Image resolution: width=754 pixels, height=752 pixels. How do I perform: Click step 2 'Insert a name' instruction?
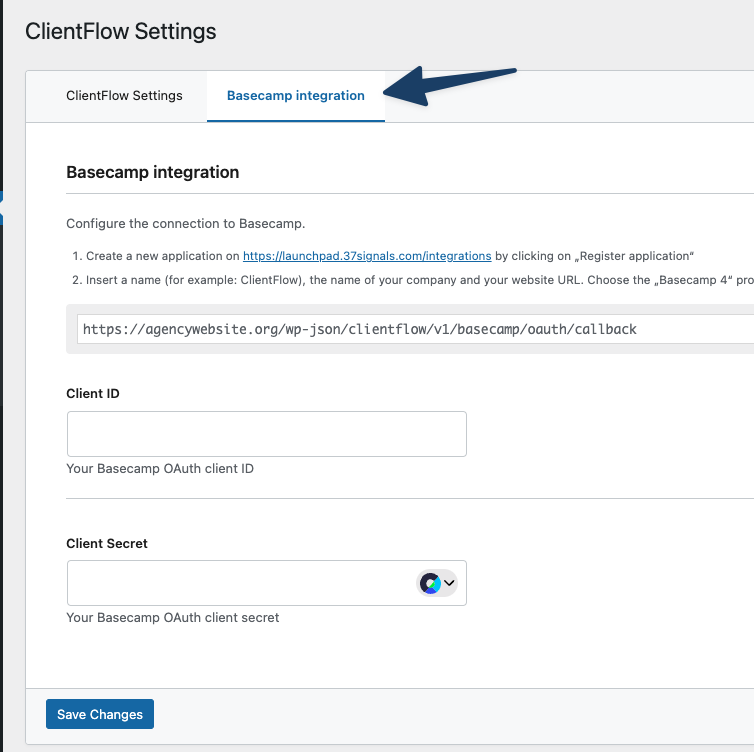[413, 280]
